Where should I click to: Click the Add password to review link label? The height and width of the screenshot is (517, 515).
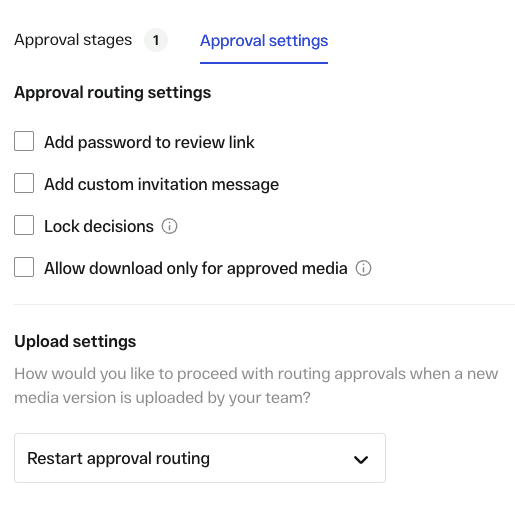(x=149, y=142)
